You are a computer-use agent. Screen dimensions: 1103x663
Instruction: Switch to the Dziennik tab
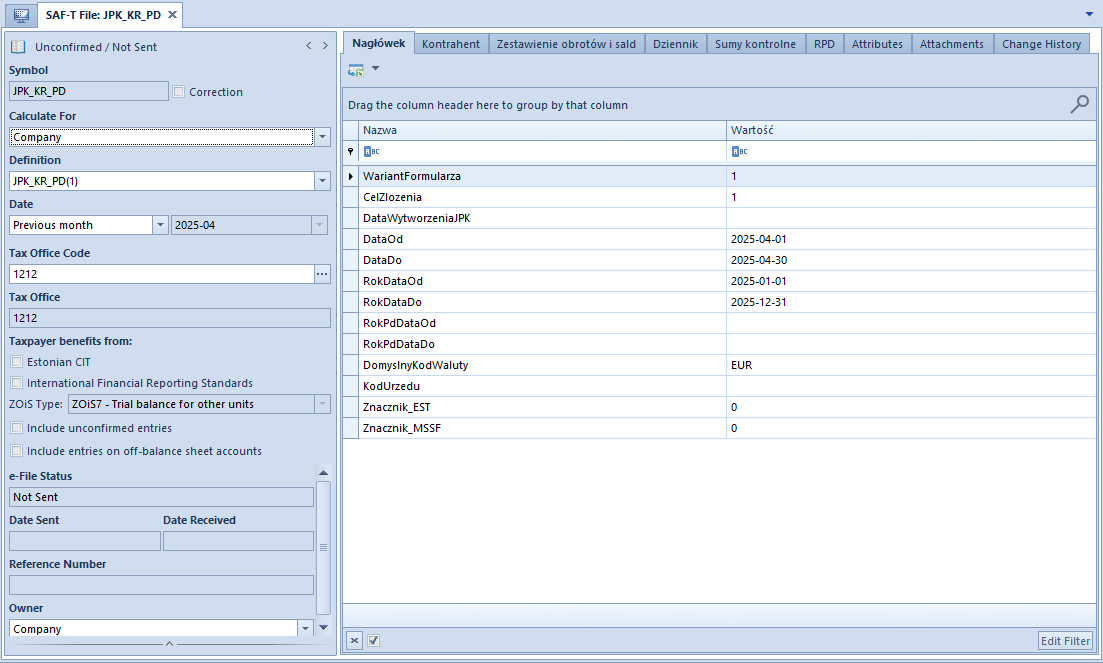(675, 44)
